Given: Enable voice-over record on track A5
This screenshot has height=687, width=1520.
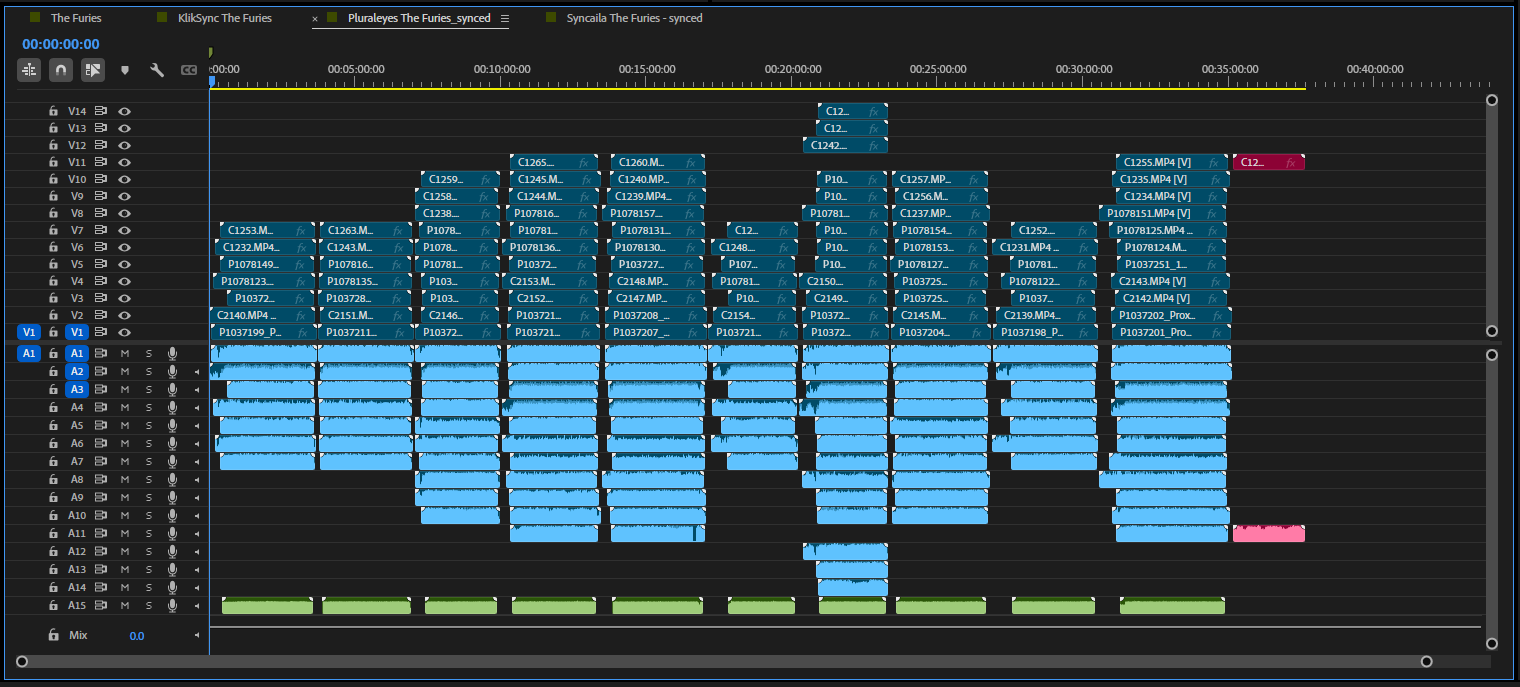Looking at the screenshot, I should pyautogui.click(x=172, y=425).
